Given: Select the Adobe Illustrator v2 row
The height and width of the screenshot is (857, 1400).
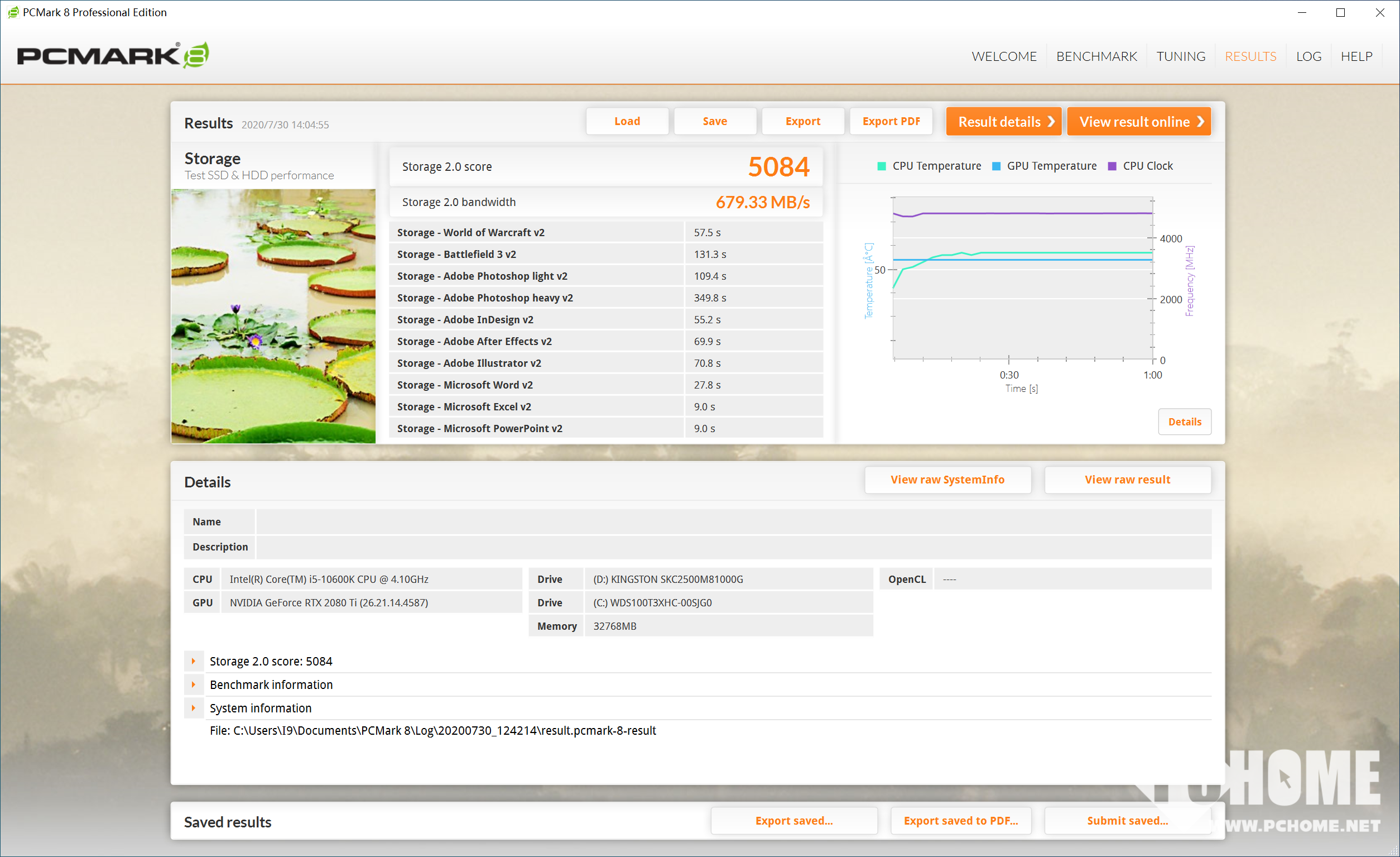Looking at the screenshot, I should click(x=605, y=363).
